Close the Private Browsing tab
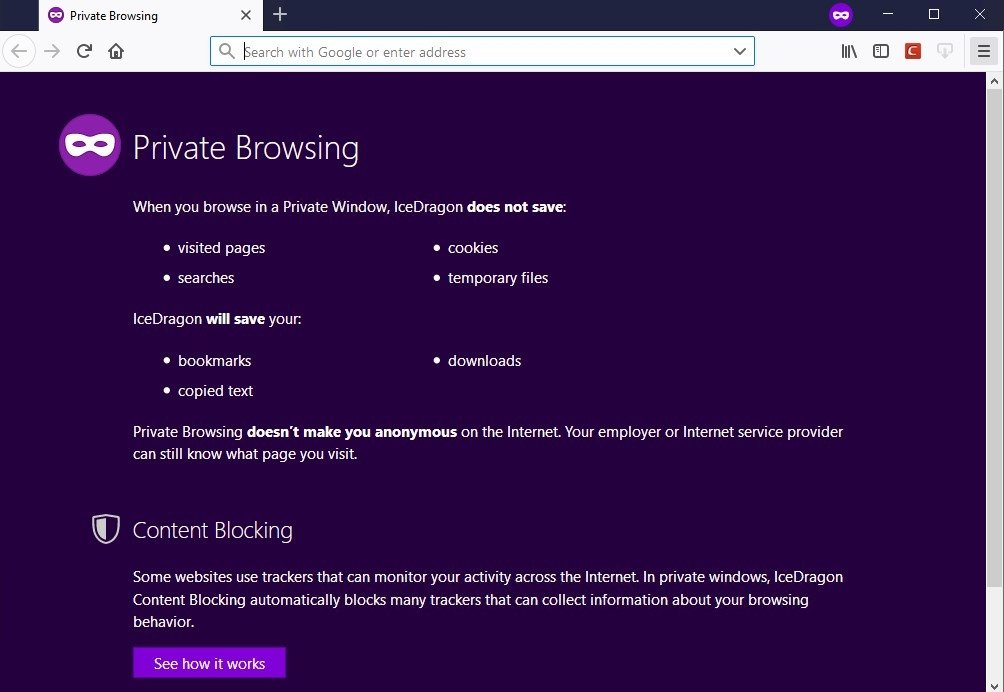The width and height of the screenshot is (1004, 692). point(246,15)
